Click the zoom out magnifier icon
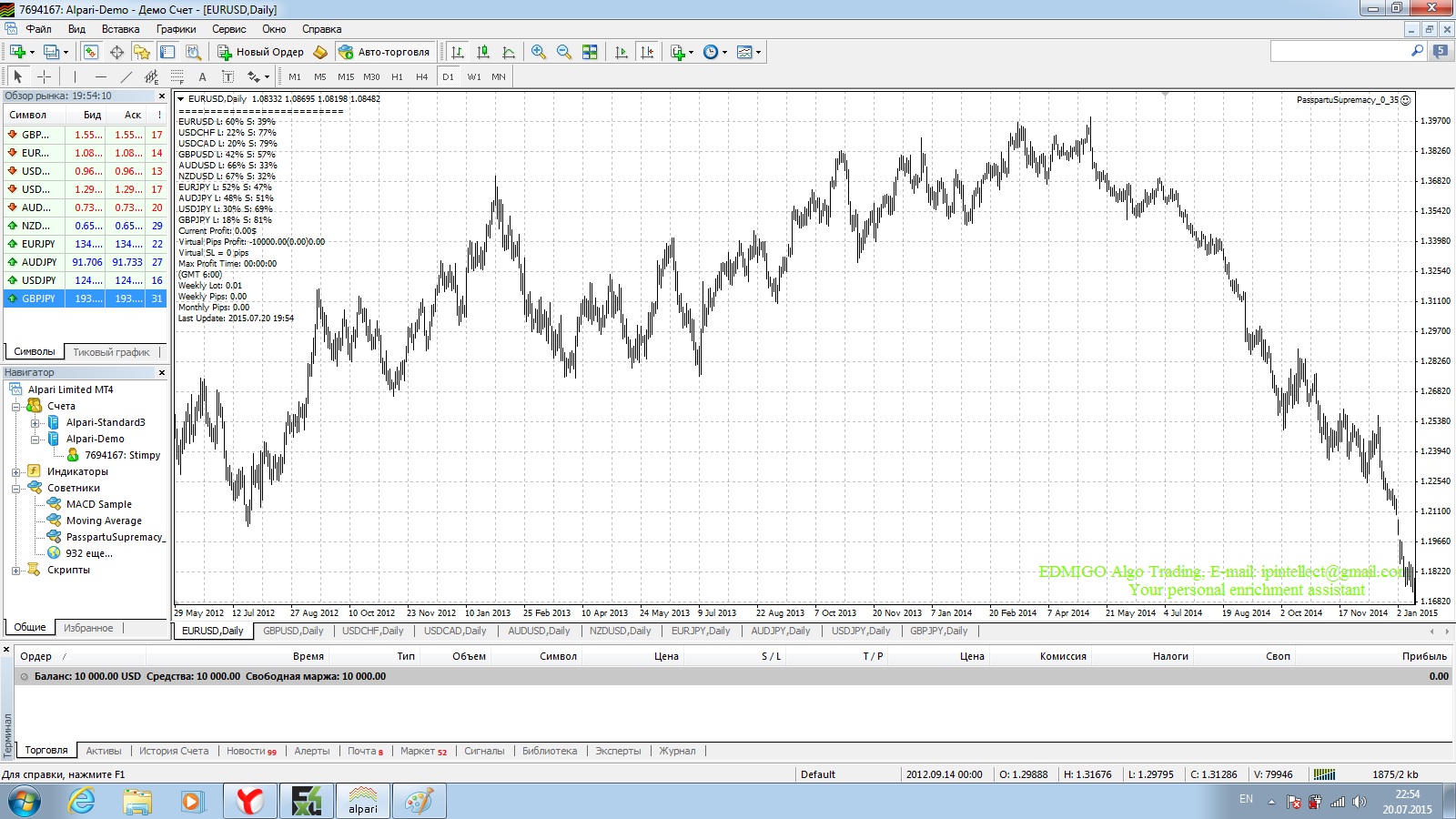Screen dimensions: 1456x819 pos(564,52)
